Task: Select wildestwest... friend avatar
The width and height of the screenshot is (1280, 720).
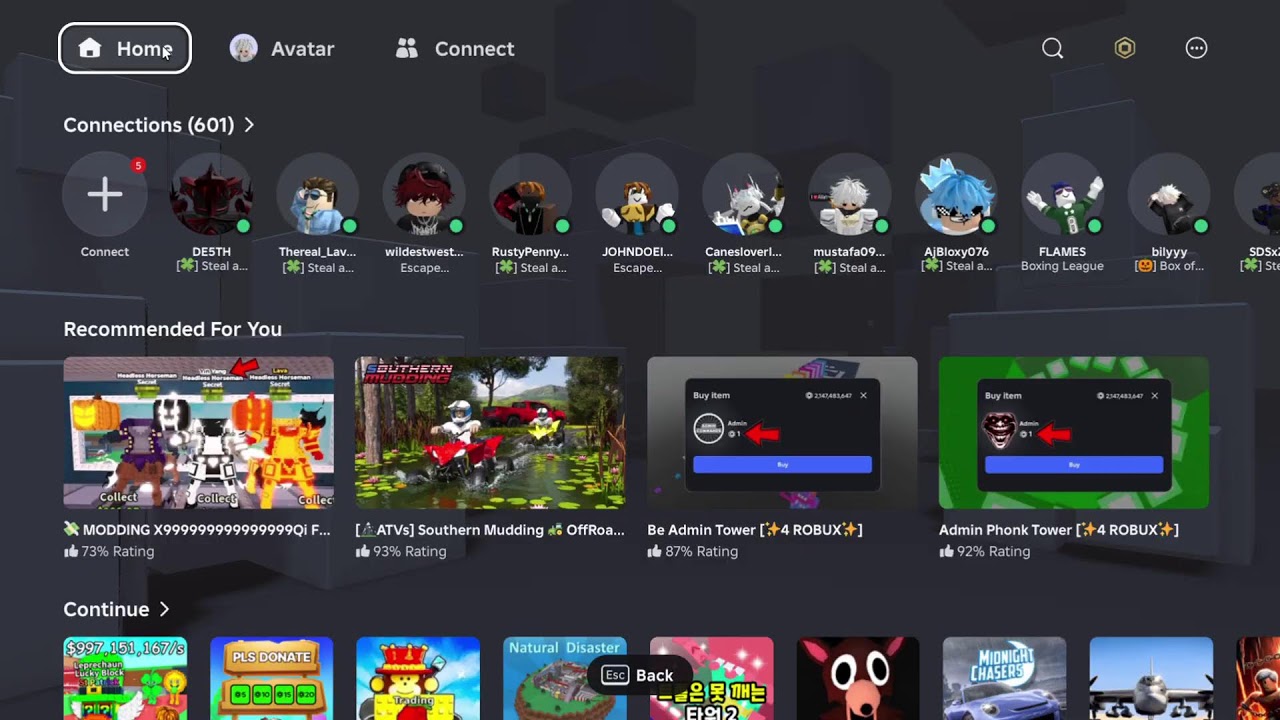Action: (x=424, y=194)
